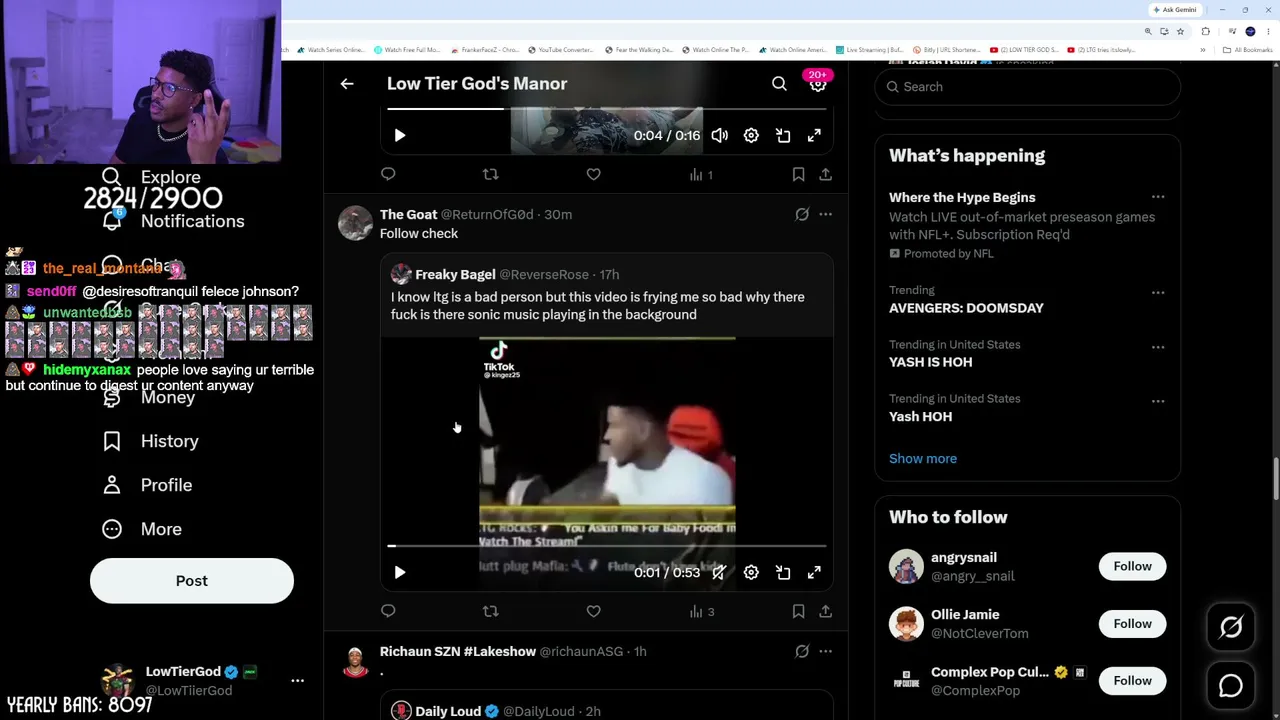The width and height of the screenshot is (1280, 720).
Task: Go back using the arrow beside Low Tier God's Manor
Action: [x=347, y=84]
